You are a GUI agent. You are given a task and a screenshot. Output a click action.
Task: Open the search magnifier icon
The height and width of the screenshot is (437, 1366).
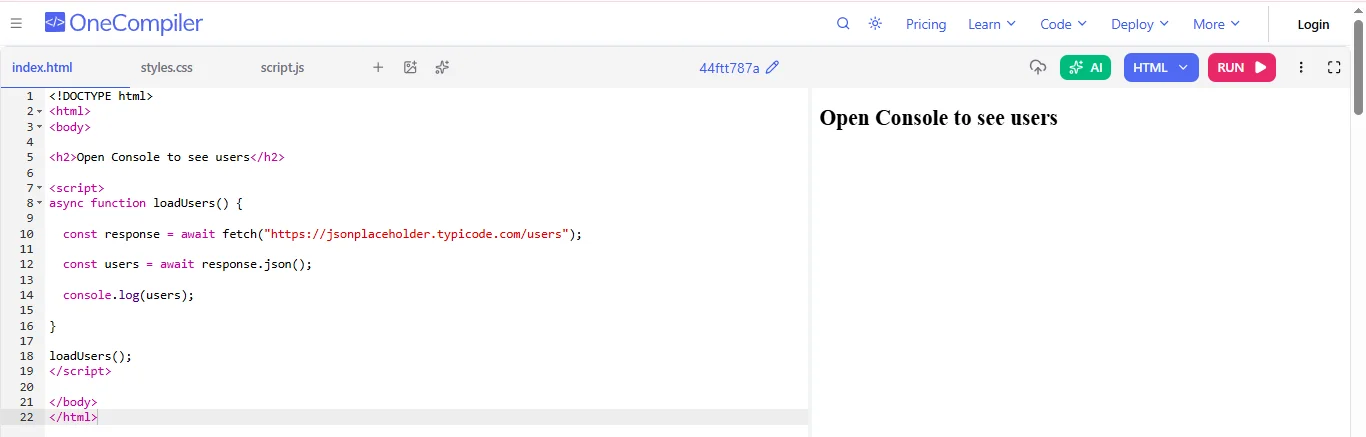pyautogui.click(x=843, y=24)
